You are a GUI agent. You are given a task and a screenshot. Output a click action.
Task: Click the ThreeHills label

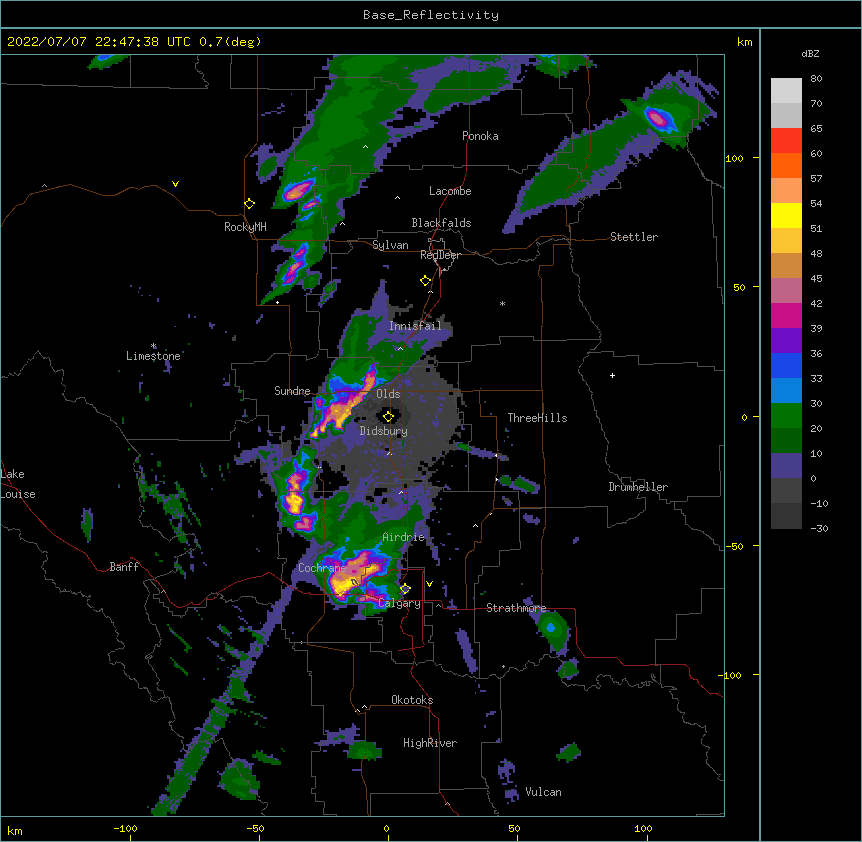(537, 418)
